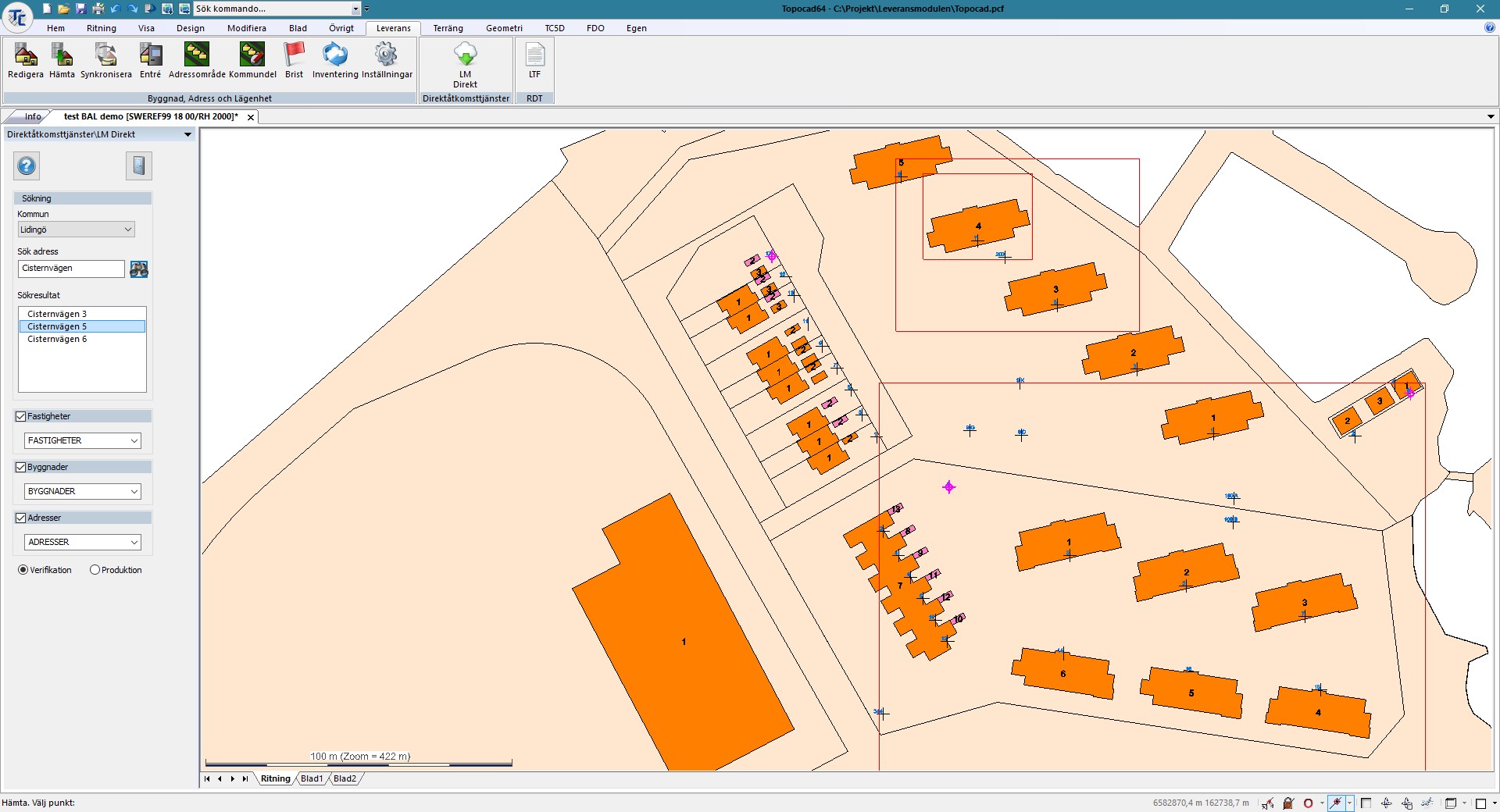Click the blue help question mark button
1500x812 pixels.
coord(27,166)
